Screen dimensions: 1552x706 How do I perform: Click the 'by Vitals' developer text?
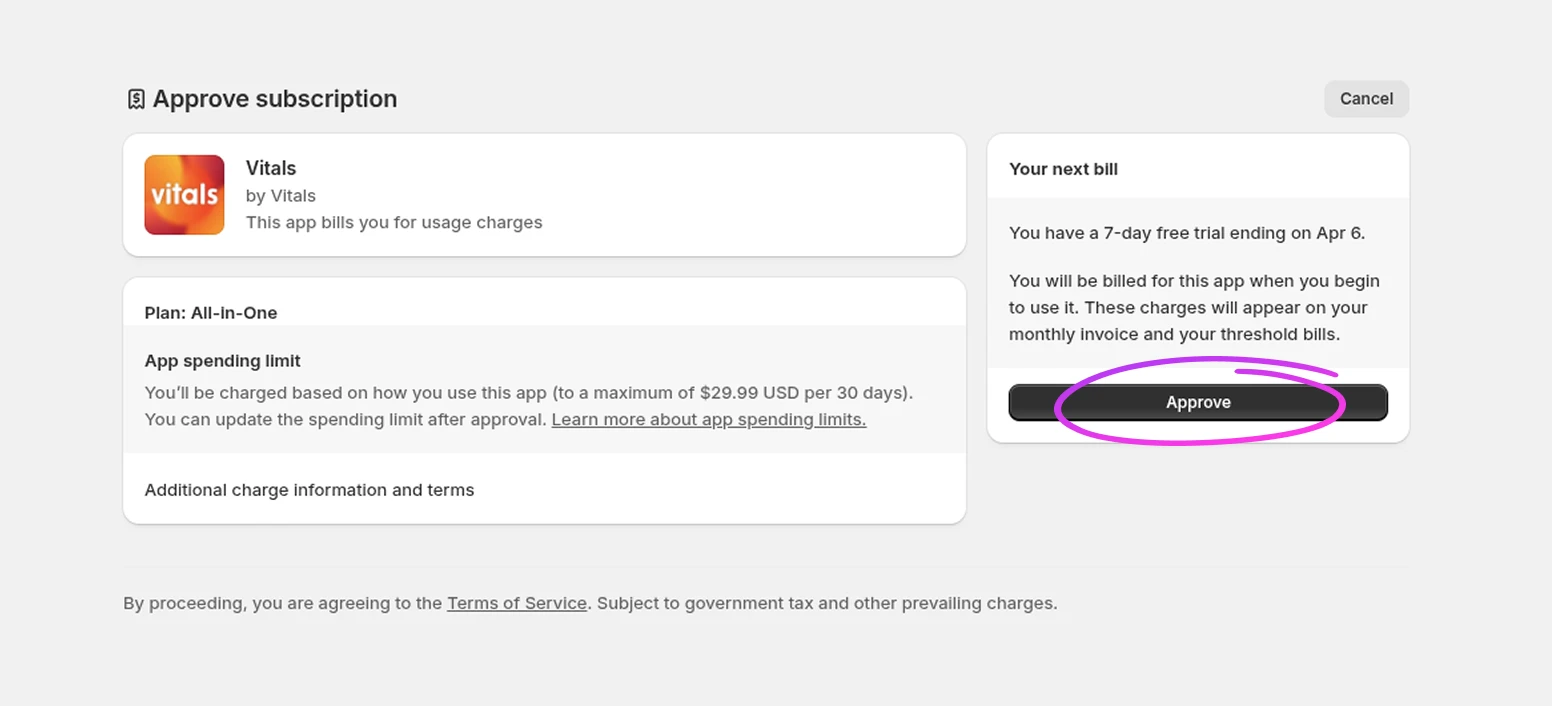[281, 196]
